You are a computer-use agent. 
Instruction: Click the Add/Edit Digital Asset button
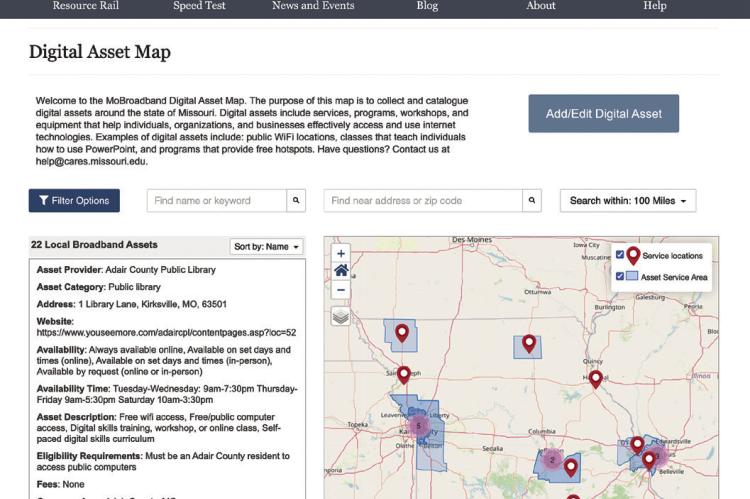coord(604,113)
